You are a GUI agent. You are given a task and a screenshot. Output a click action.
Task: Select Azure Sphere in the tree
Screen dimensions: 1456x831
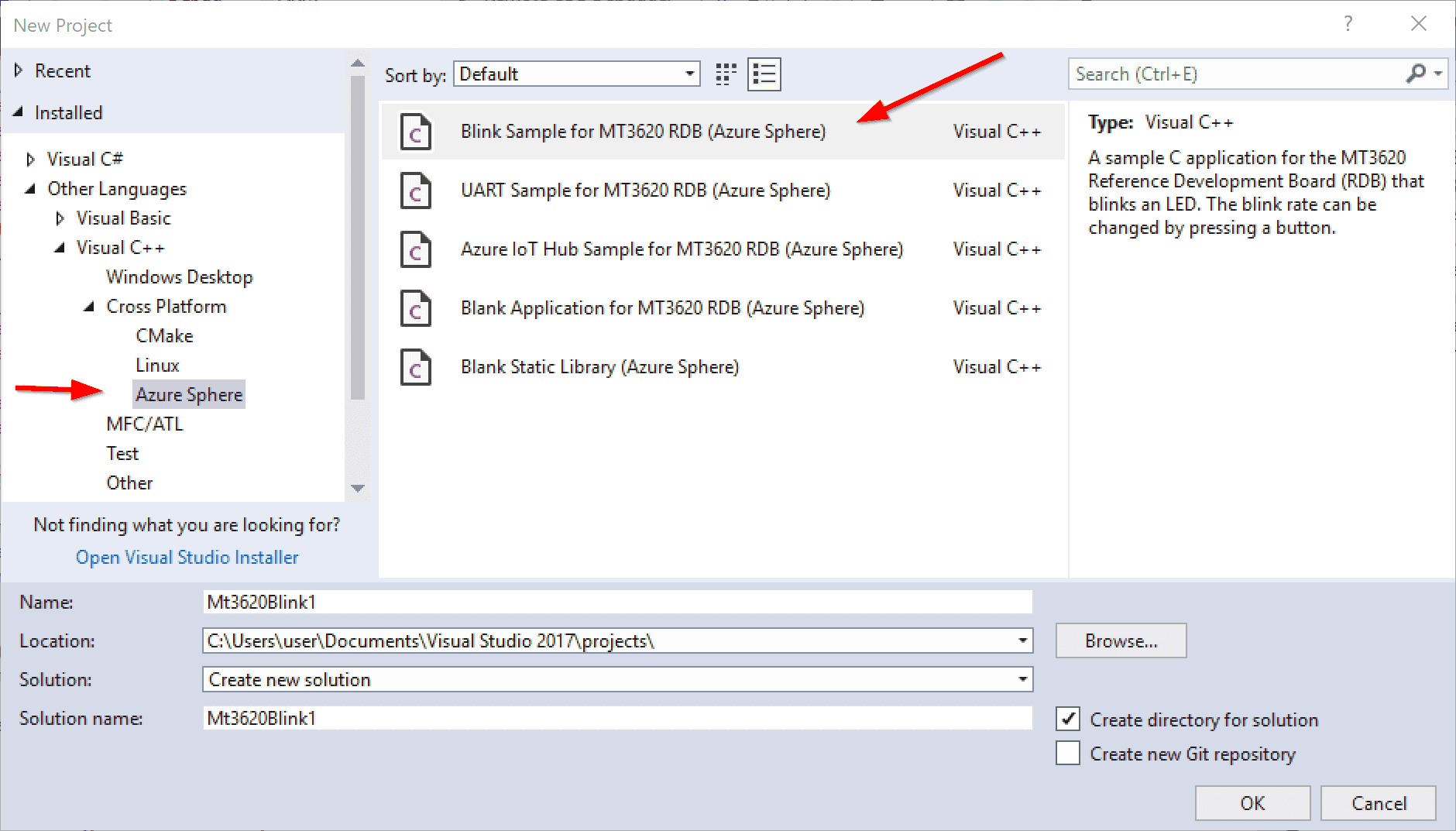[x=189, y=395]
